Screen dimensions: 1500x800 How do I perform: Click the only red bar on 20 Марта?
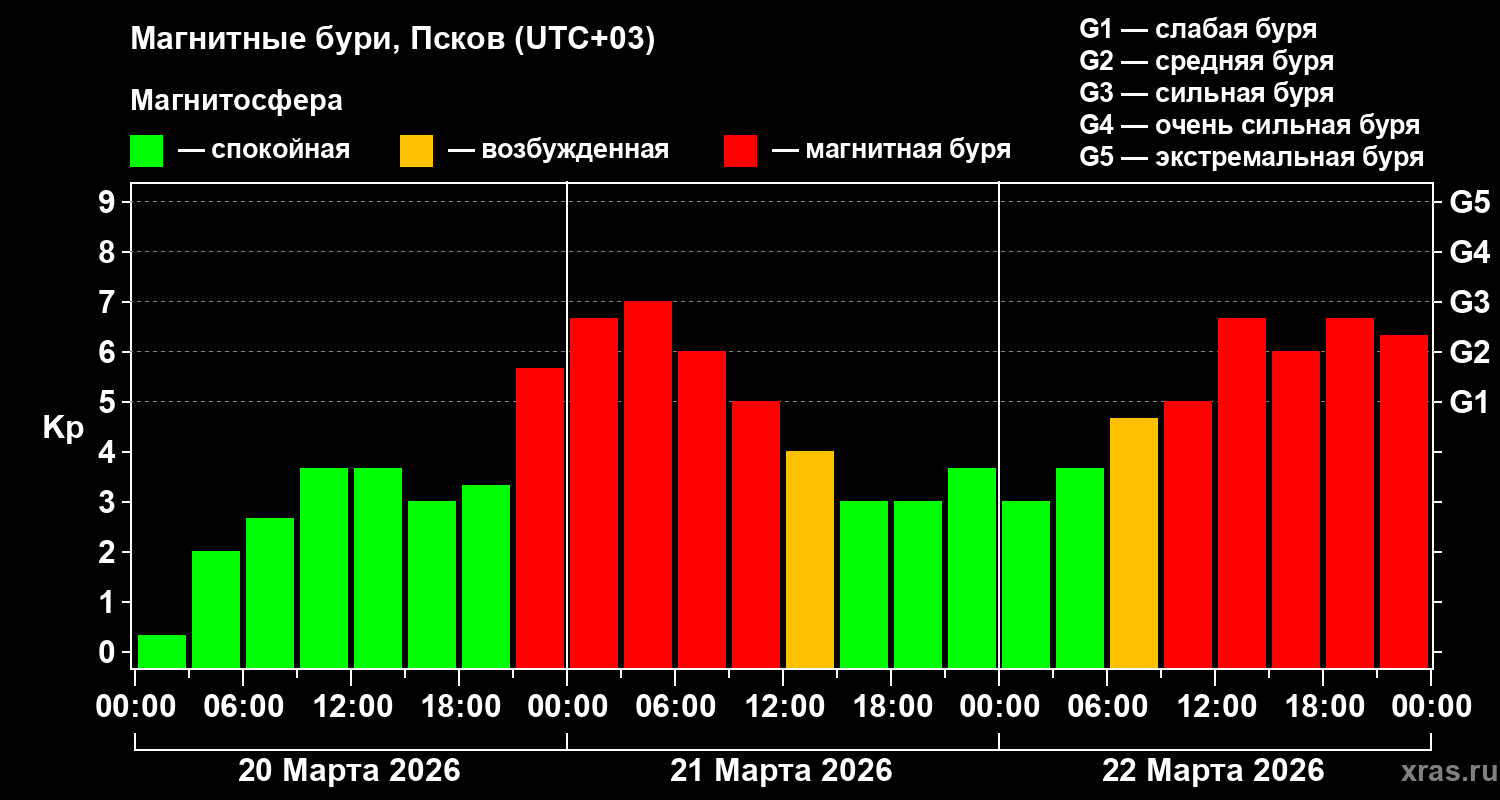(540, 518)
